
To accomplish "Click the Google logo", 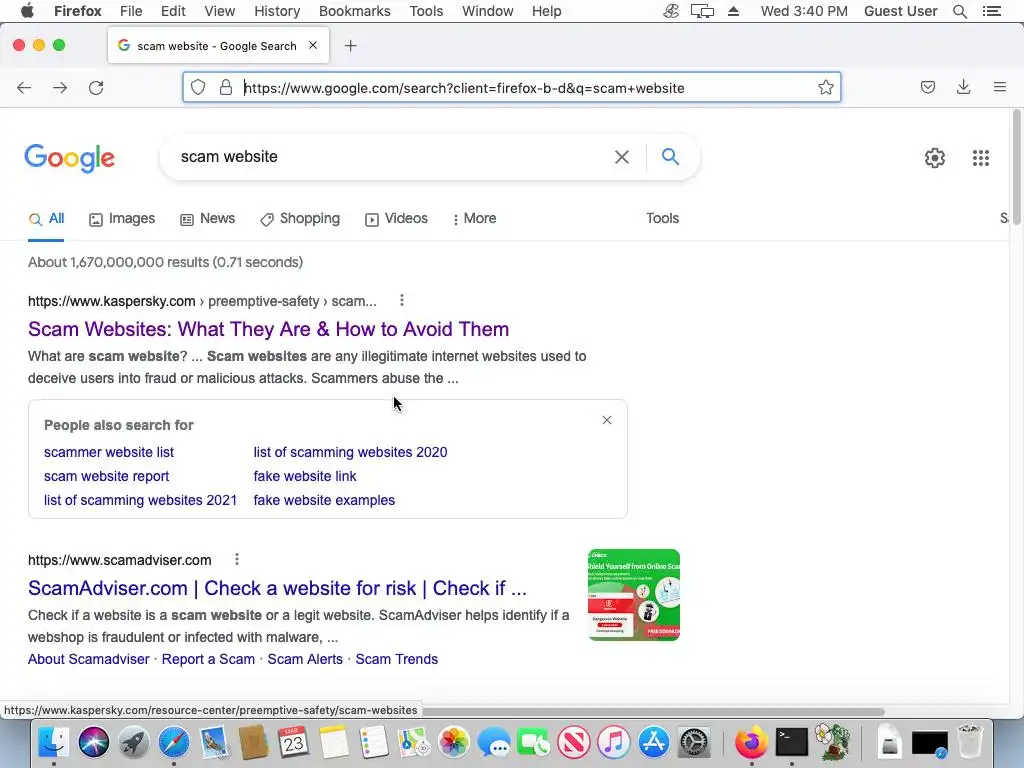I will tap(70, 158).
